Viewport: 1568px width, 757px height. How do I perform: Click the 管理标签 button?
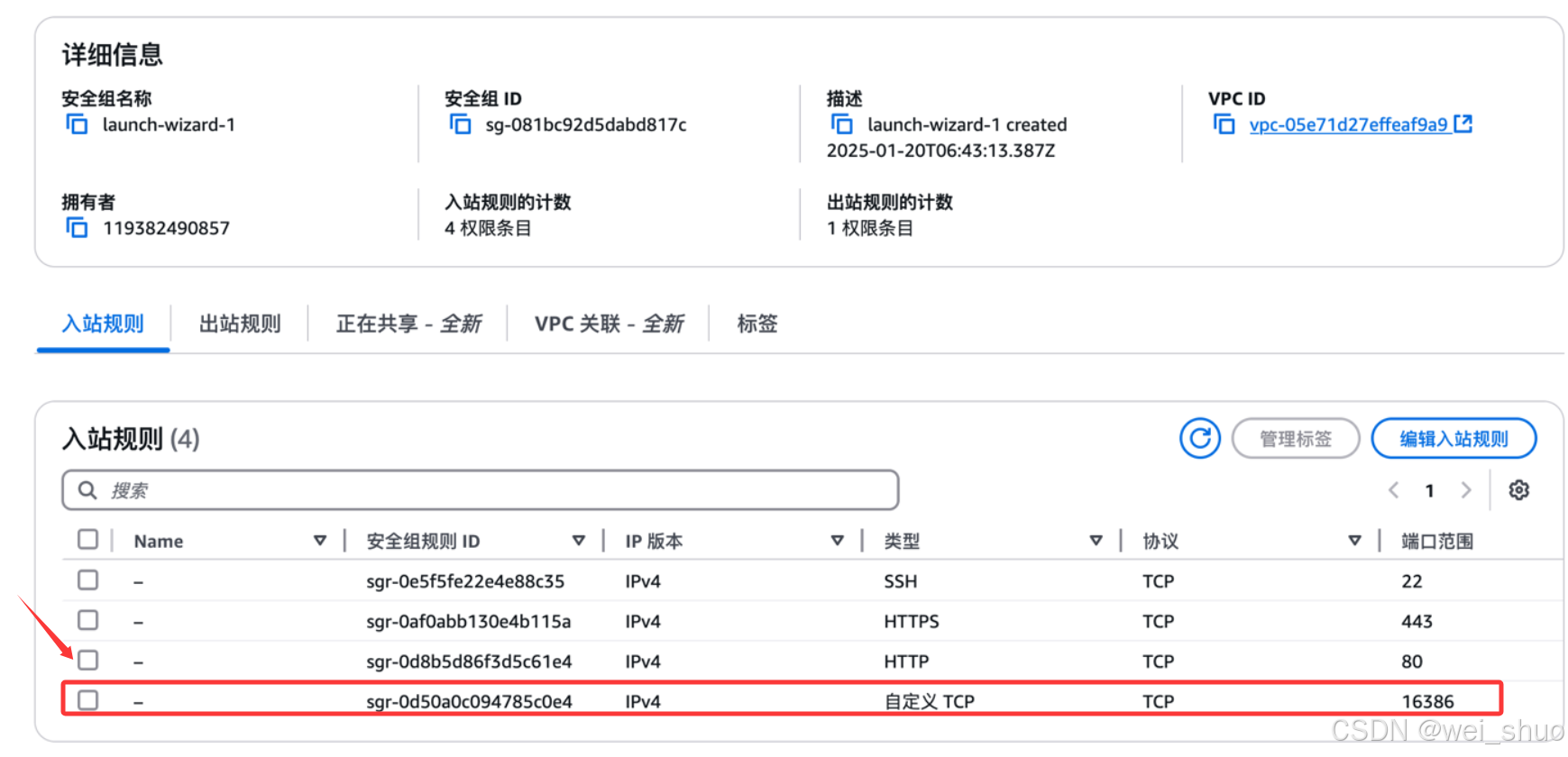coord(1296,439)
